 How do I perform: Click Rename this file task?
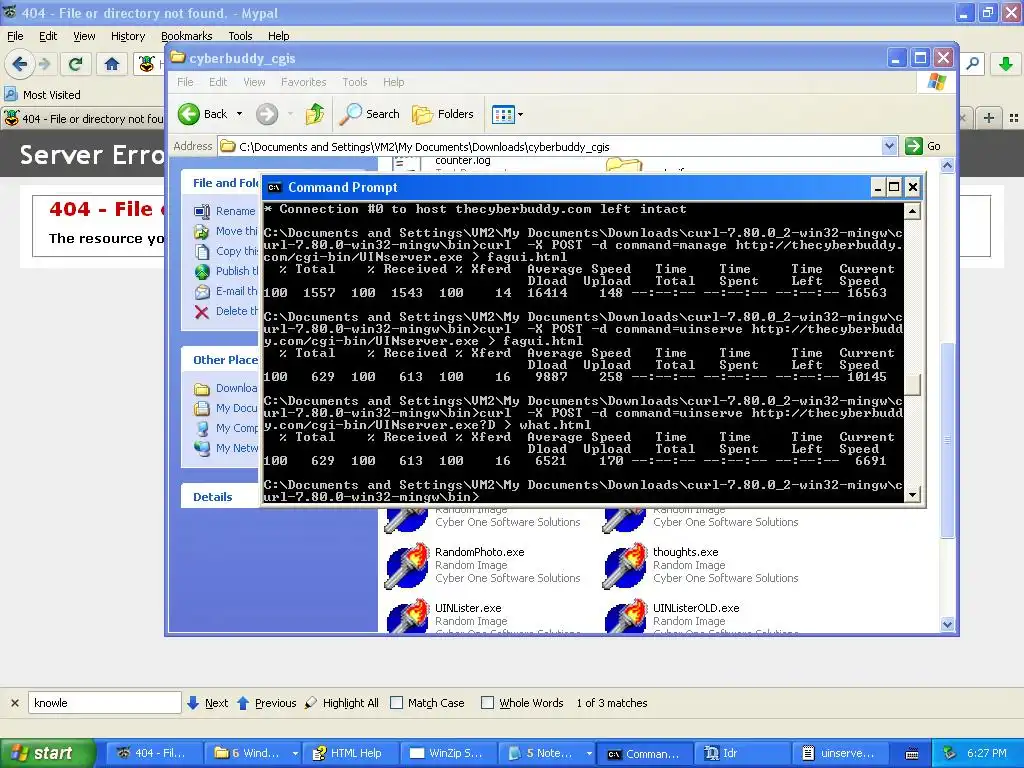coord(225,211)
